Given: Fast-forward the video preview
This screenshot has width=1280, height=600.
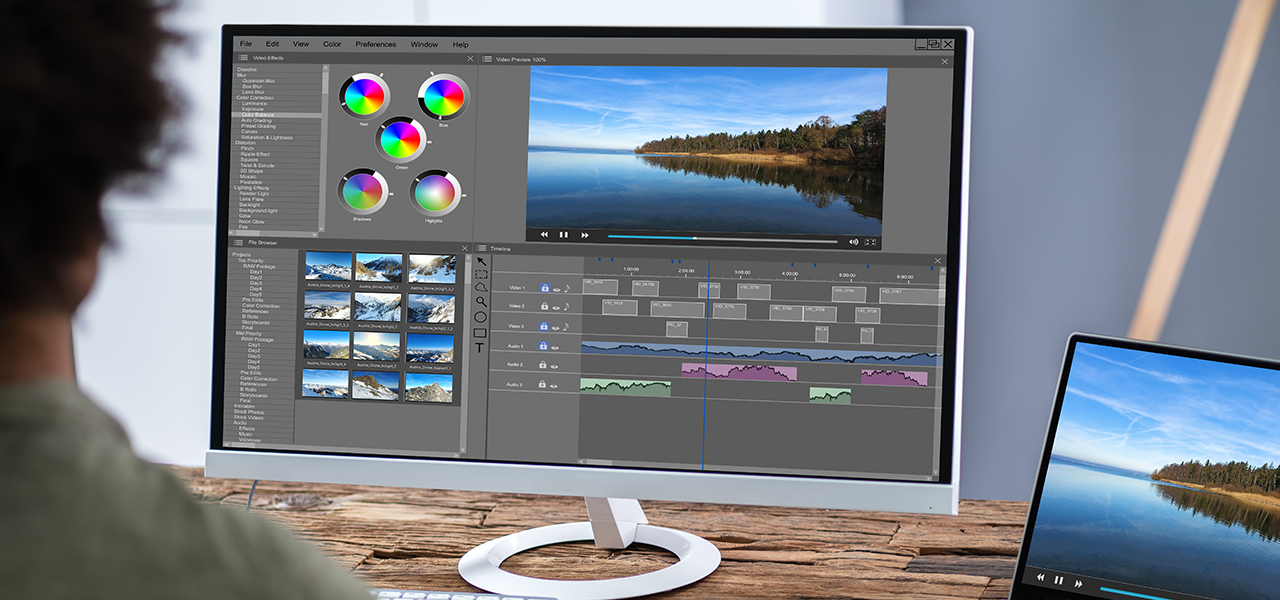Looking at the screenshot, I should click(585, 236).
